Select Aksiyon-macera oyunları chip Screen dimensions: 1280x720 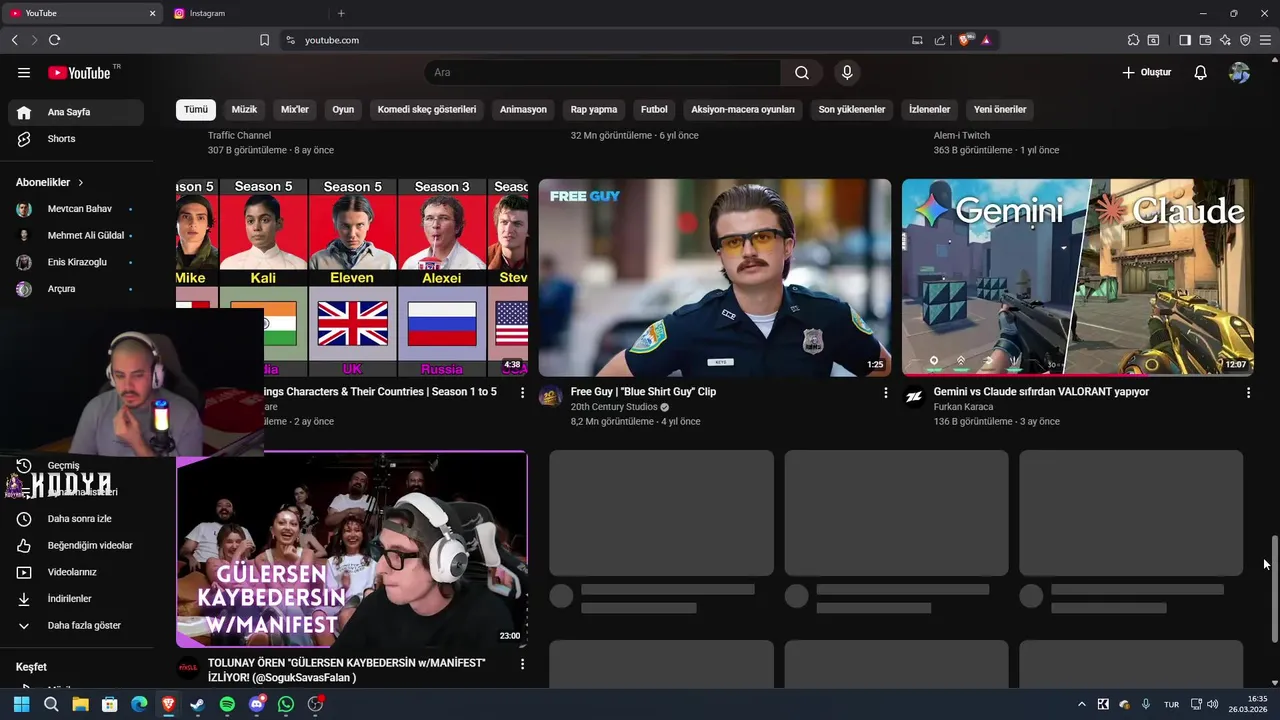click(743, 110)
